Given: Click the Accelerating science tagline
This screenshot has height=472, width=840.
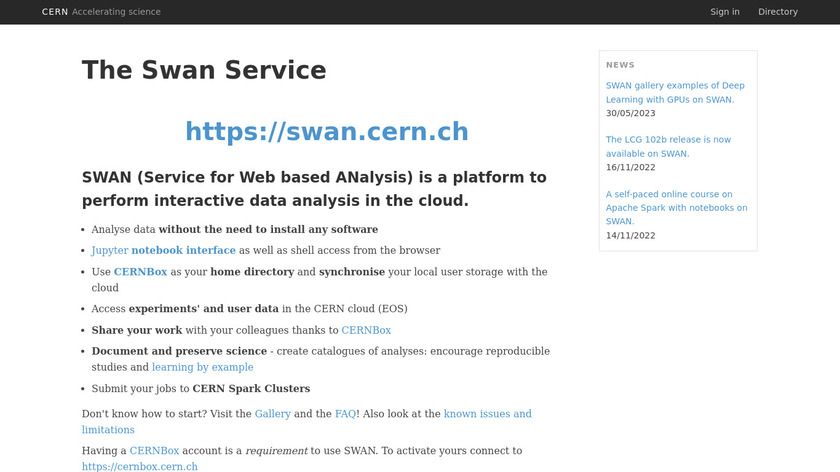Looking at the screenshot, I should [116, 12].
